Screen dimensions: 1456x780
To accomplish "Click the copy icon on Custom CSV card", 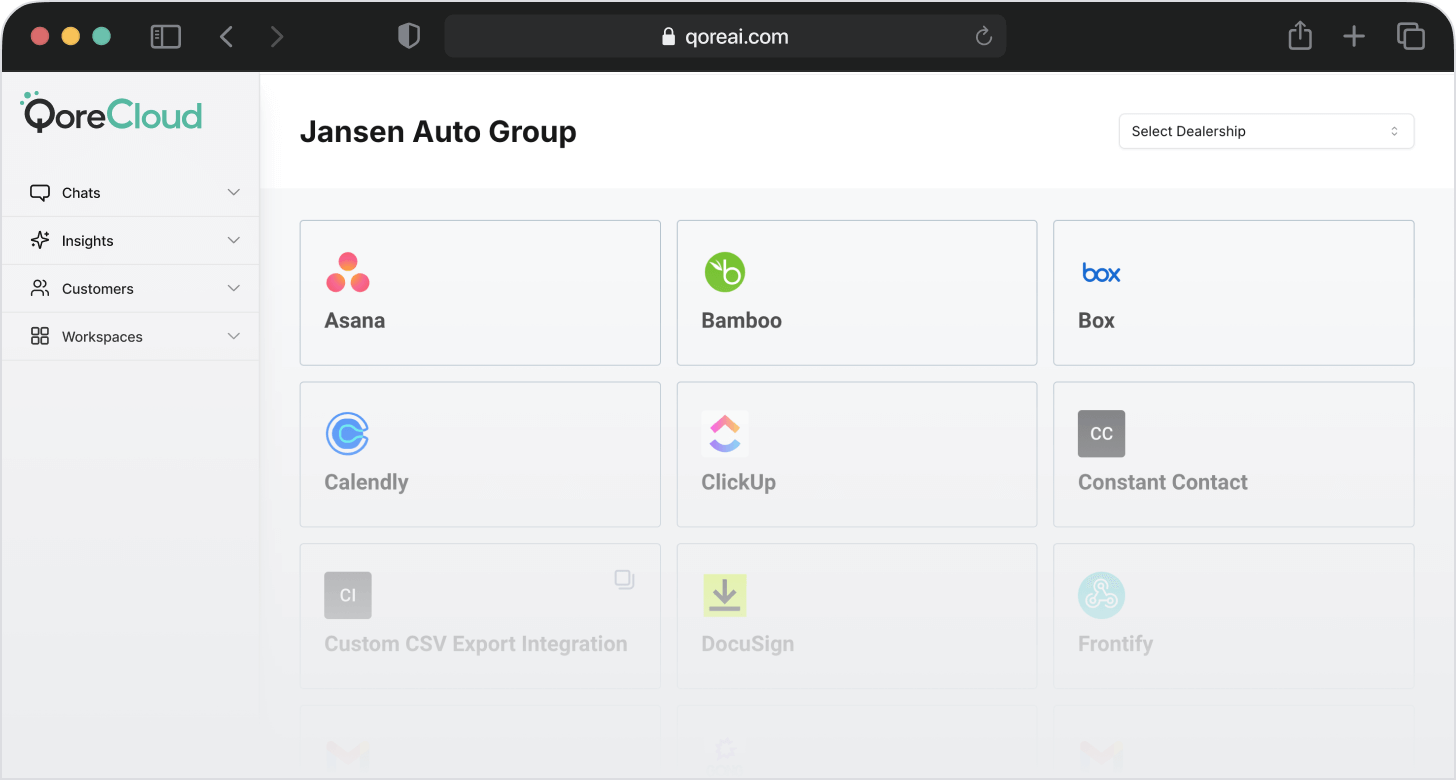I will (624, 579).
